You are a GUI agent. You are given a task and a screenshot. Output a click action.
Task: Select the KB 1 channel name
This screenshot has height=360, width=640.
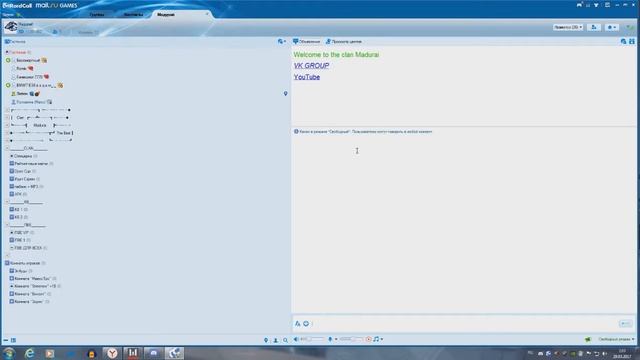(x=18, y=209)
